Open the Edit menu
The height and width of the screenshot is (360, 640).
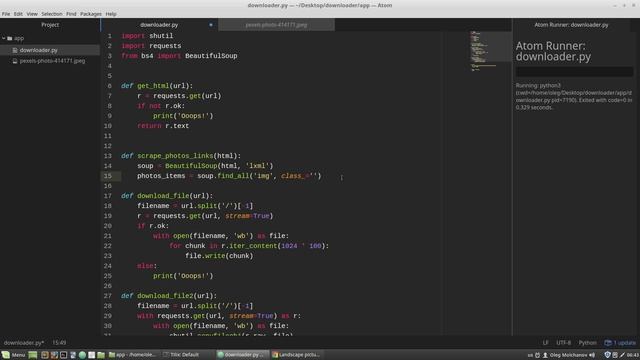tap(18, 14)
